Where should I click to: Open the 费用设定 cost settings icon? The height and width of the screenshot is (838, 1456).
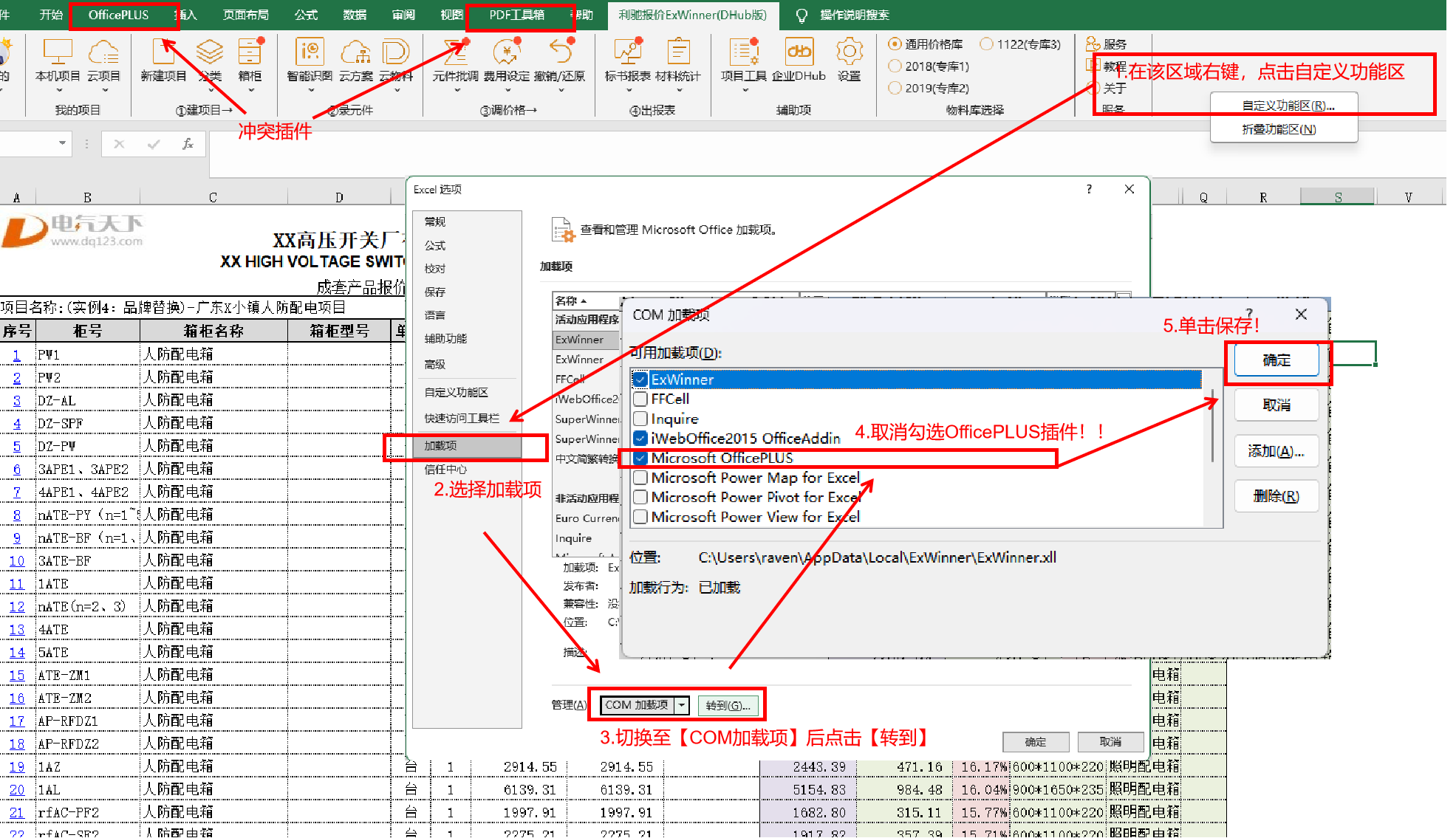(x=507, y=52)
